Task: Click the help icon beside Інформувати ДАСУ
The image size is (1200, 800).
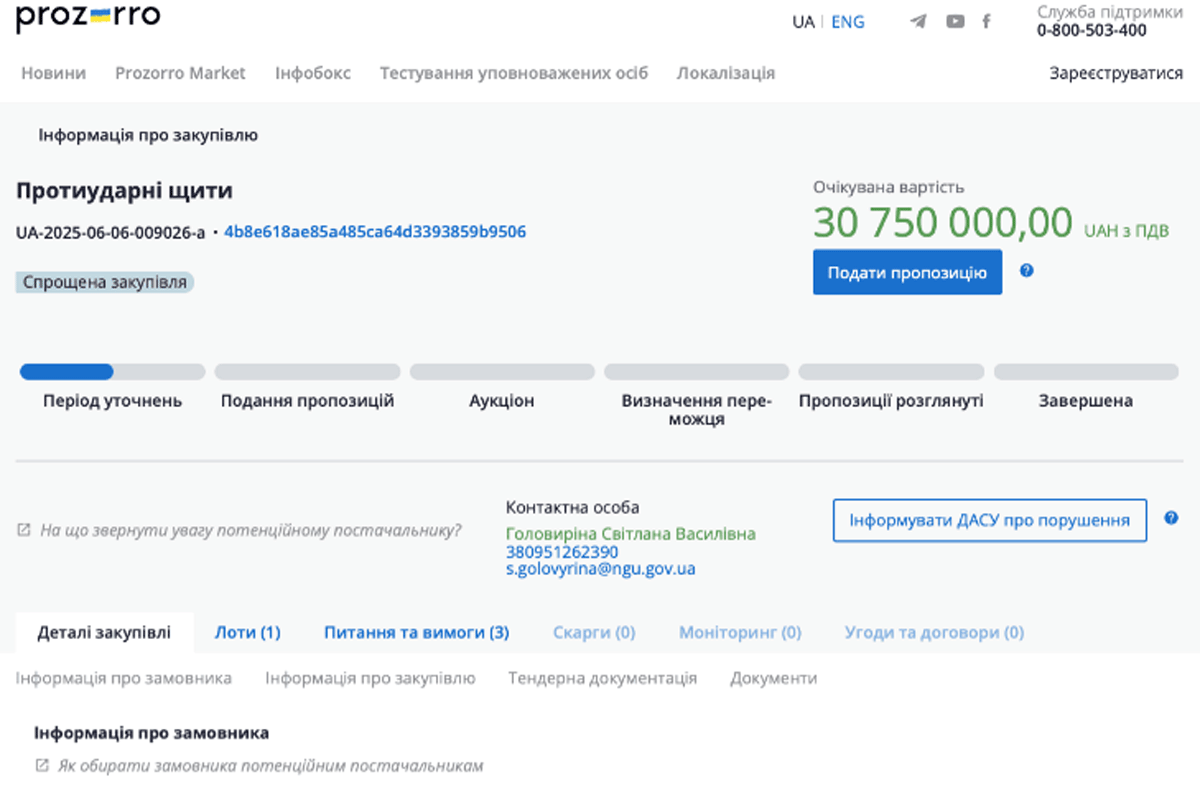Action: tap(1171, 518)
